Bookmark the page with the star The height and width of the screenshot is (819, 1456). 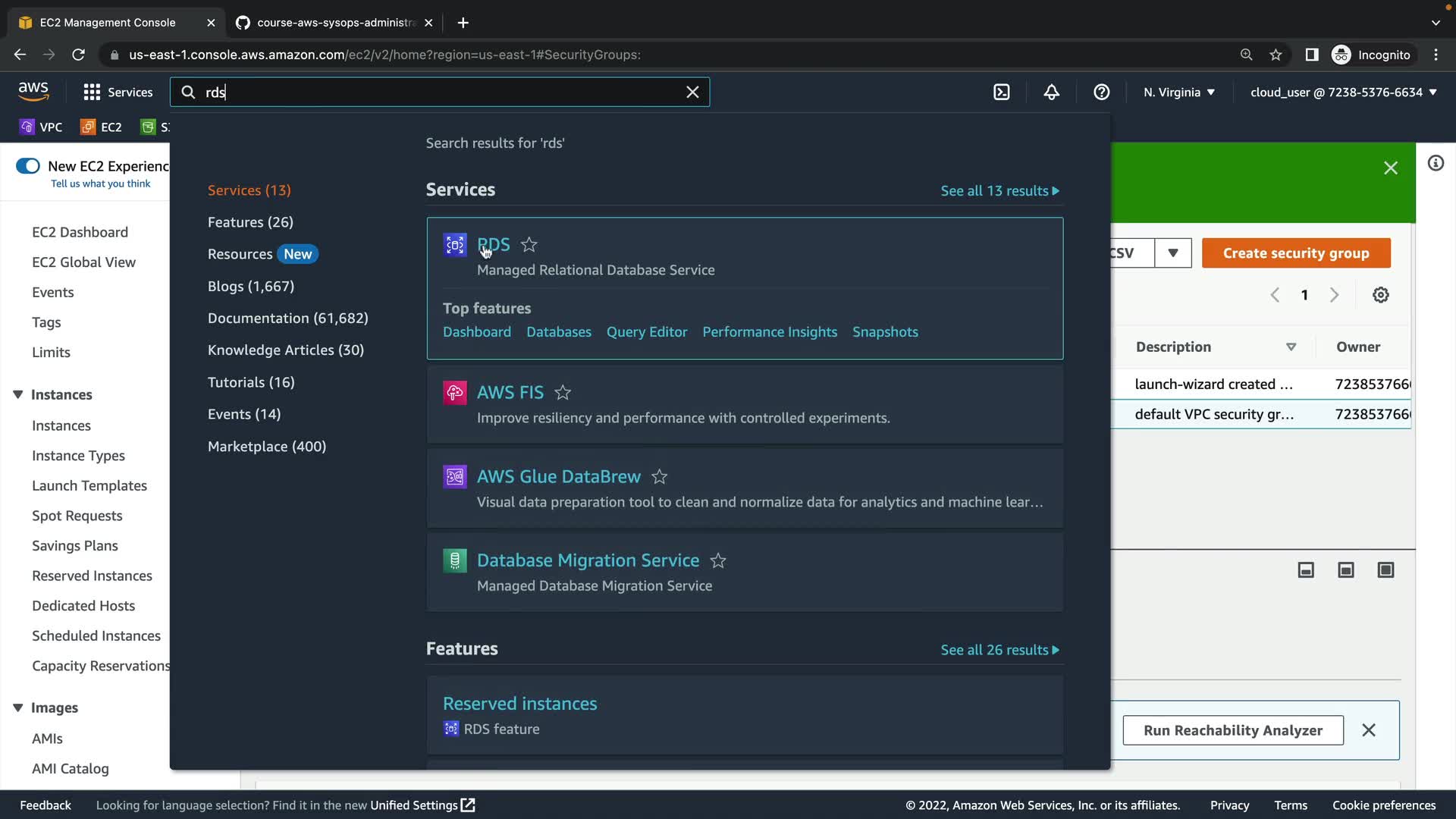click(x=1276, y=55)
